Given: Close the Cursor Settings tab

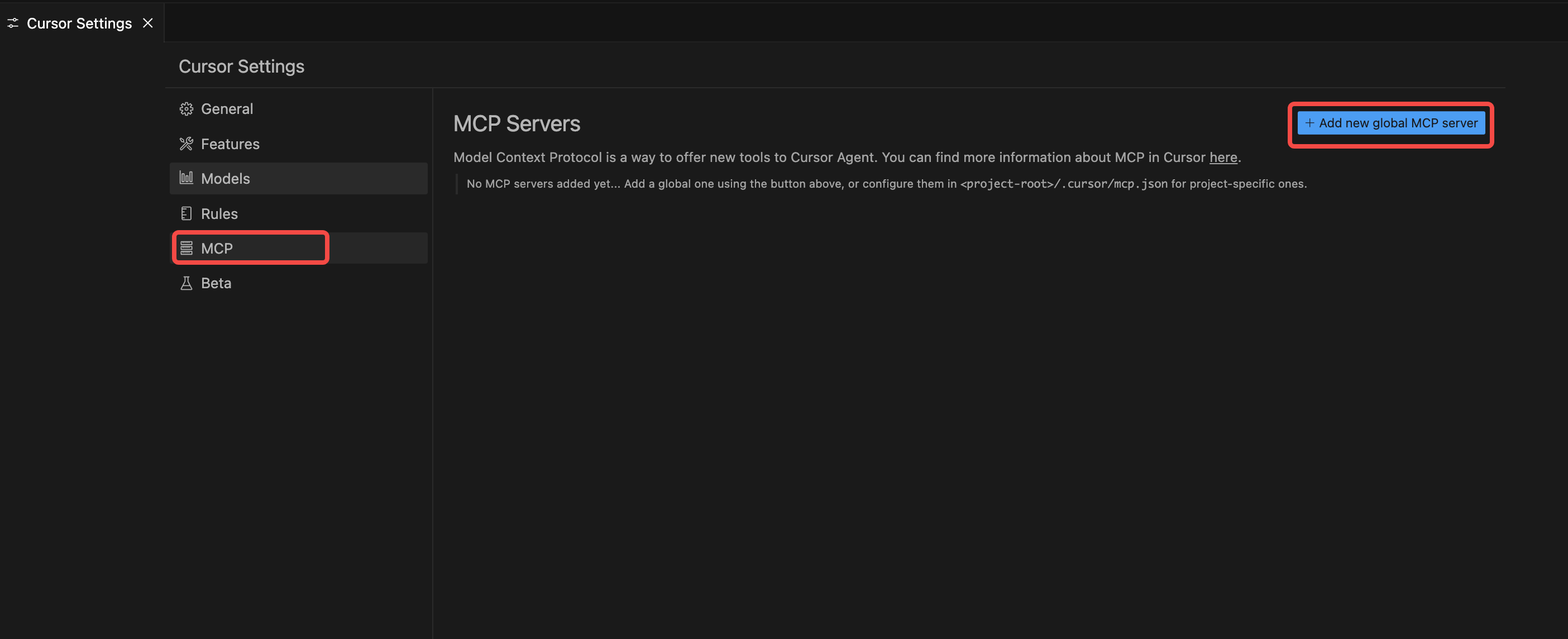Looking at the screenshot, I should click(148, 23).
